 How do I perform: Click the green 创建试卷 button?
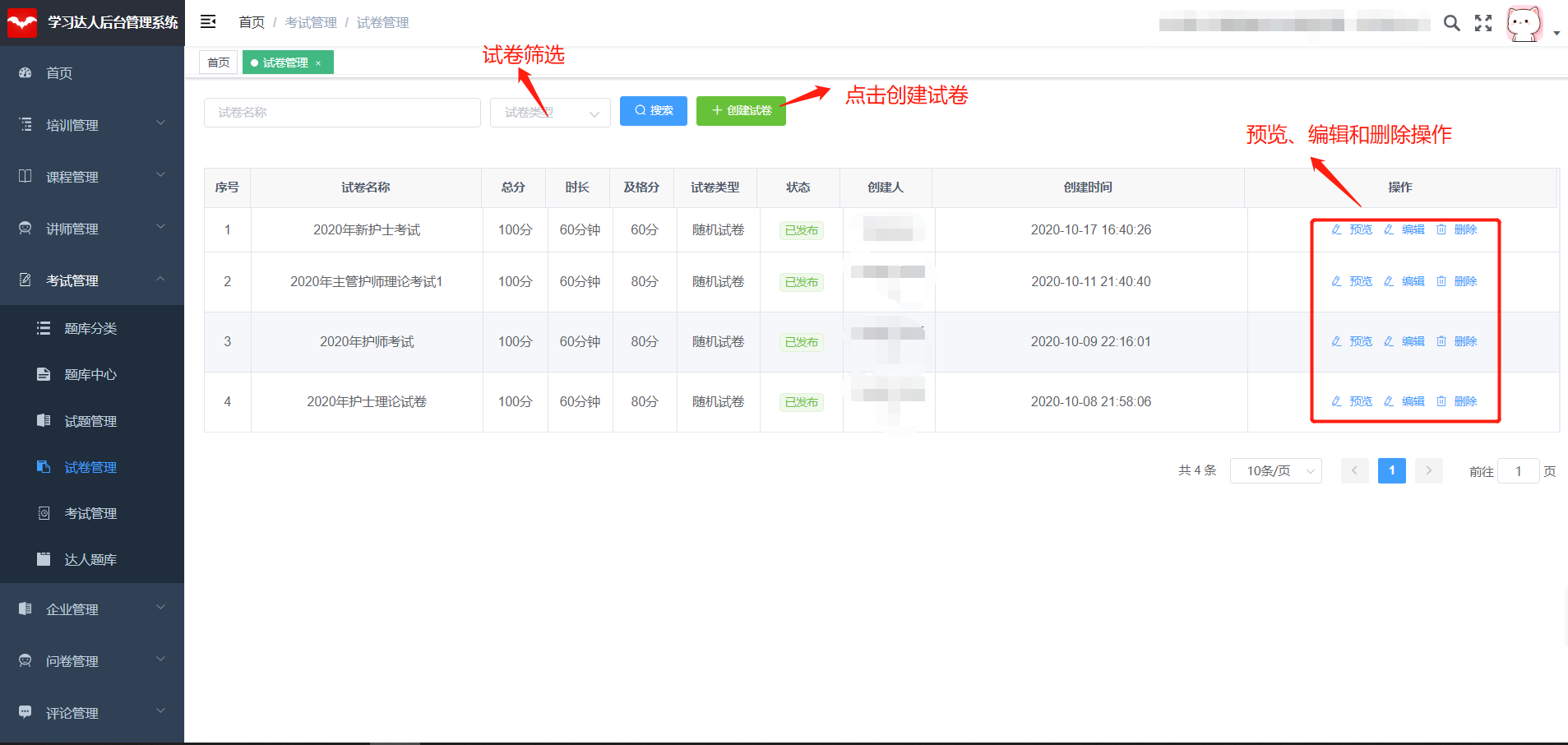(x=741, y=110)
